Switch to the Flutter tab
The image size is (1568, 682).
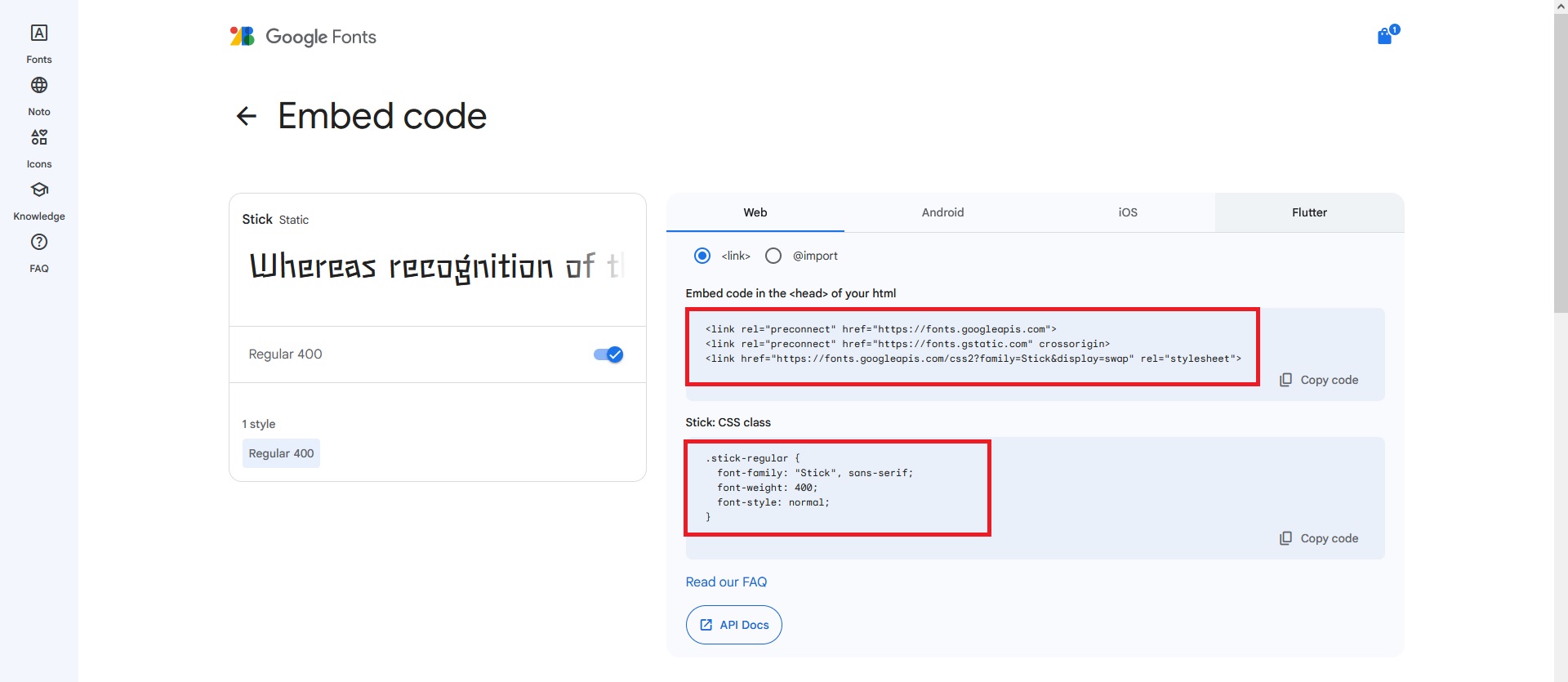pos(1309,212)
